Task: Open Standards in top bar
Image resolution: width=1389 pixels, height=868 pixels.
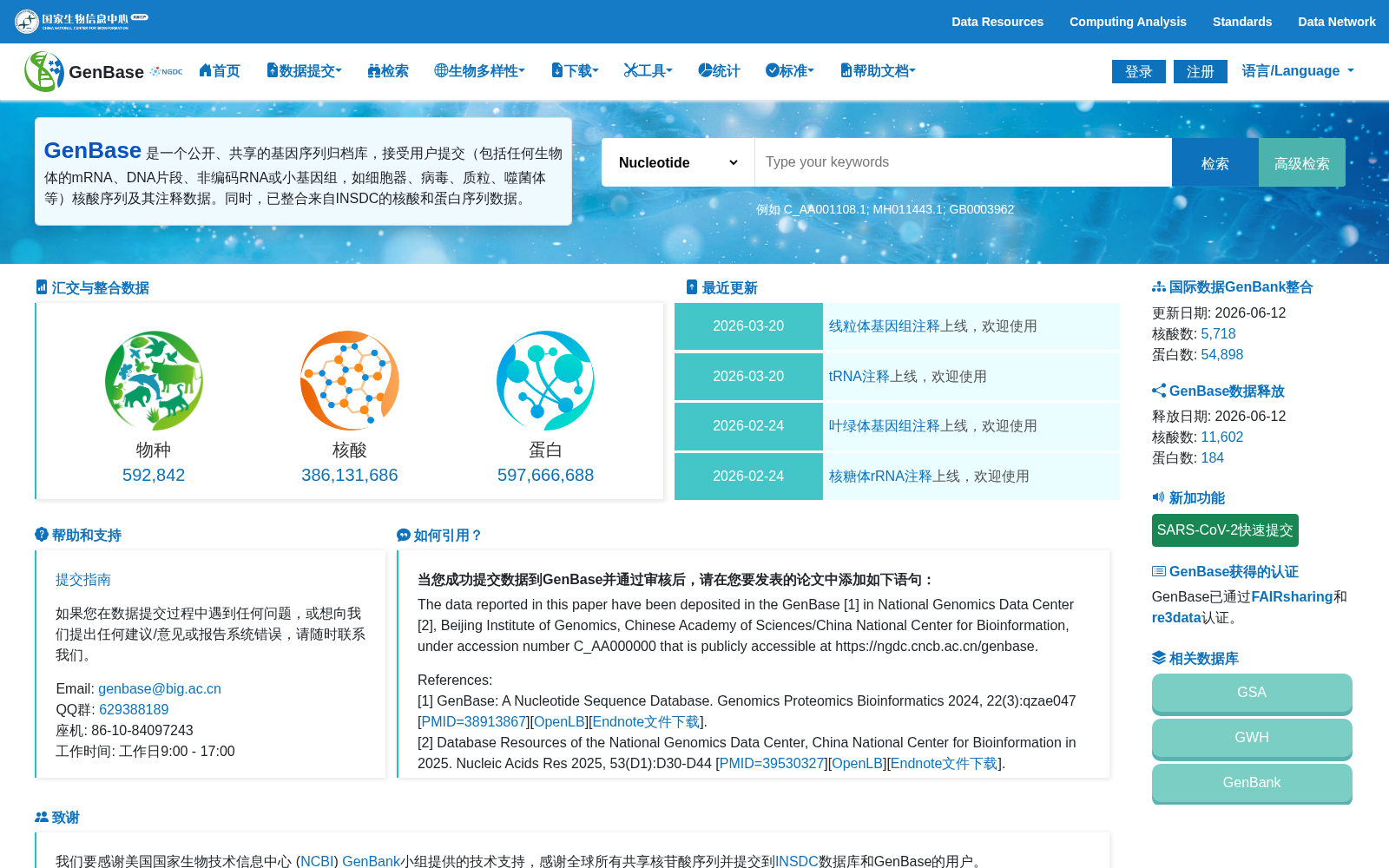Action: [1242, 22]
